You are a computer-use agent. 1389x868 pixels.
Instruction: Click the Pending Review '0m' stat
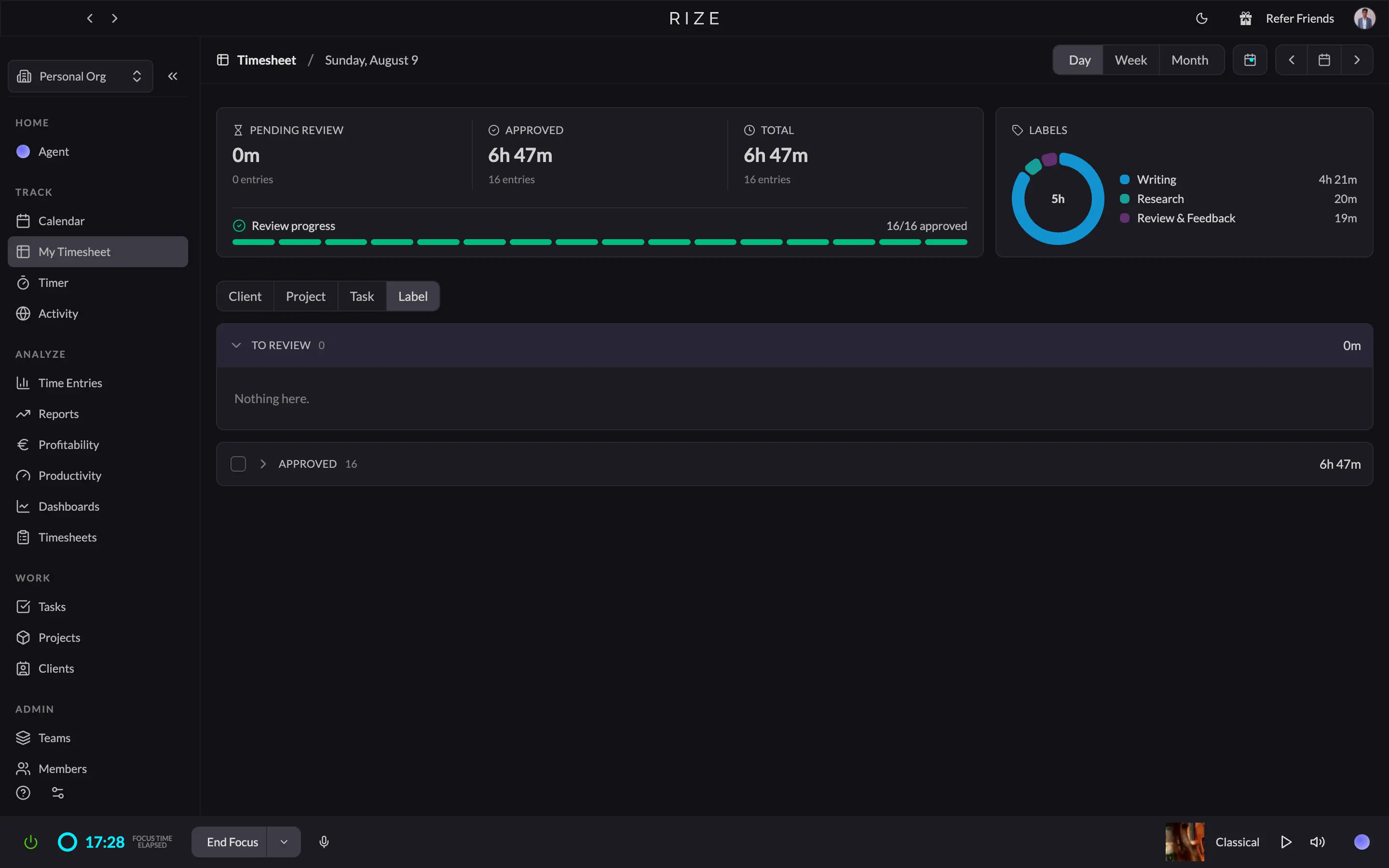click(x=245, y=156)
